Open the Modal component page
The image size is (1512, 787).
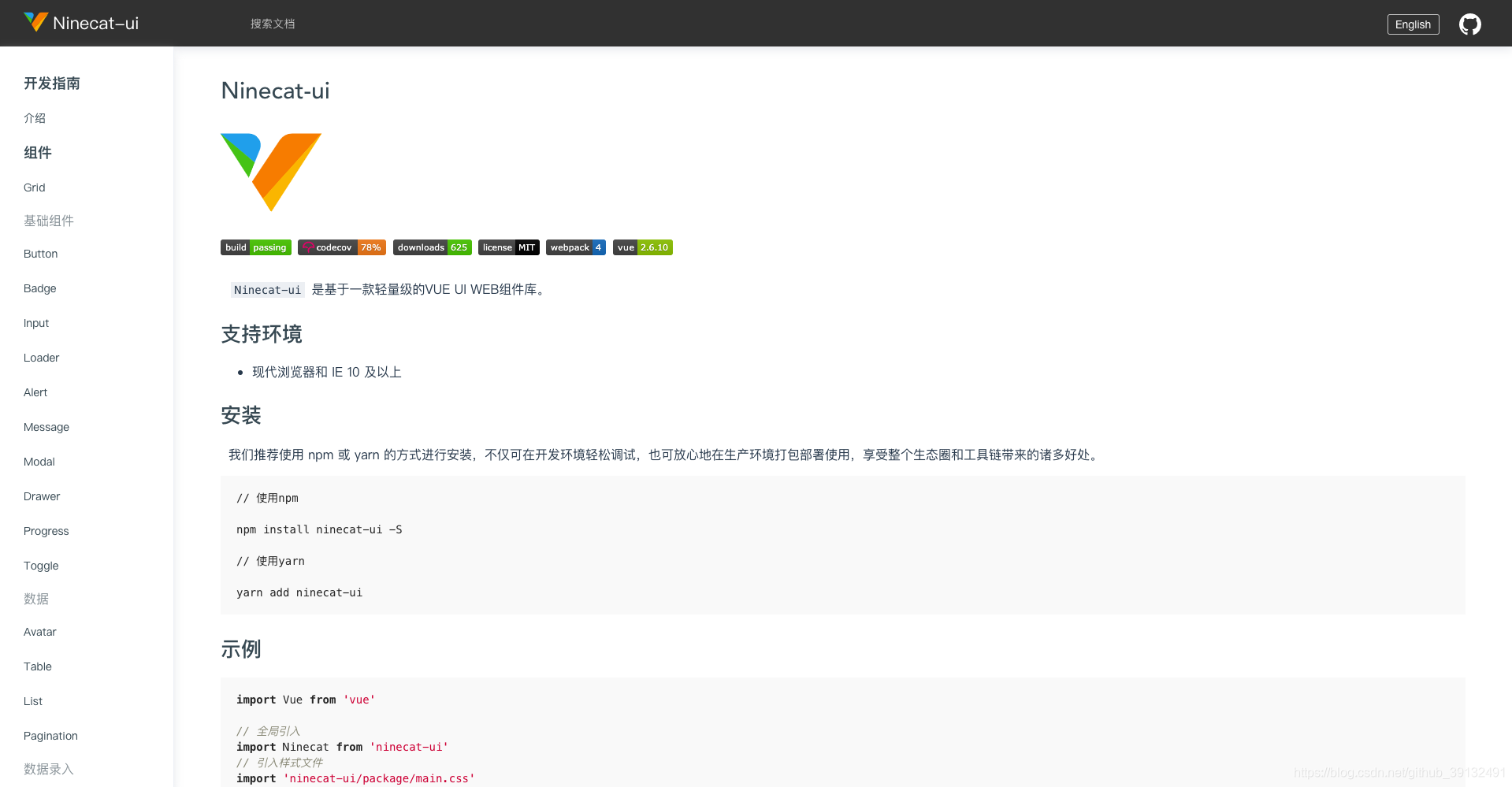(x=39, y=462)
